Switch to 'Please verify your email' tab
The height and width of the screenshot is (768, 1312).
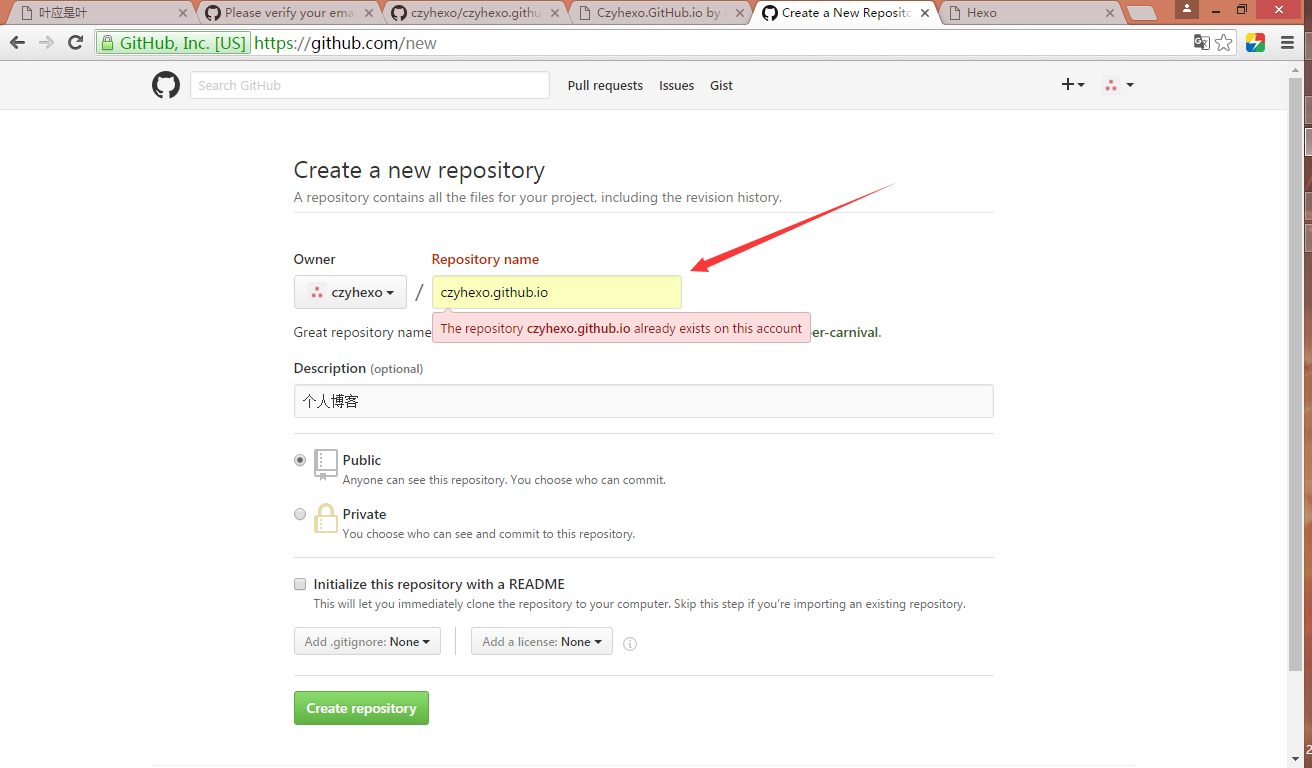287,13
